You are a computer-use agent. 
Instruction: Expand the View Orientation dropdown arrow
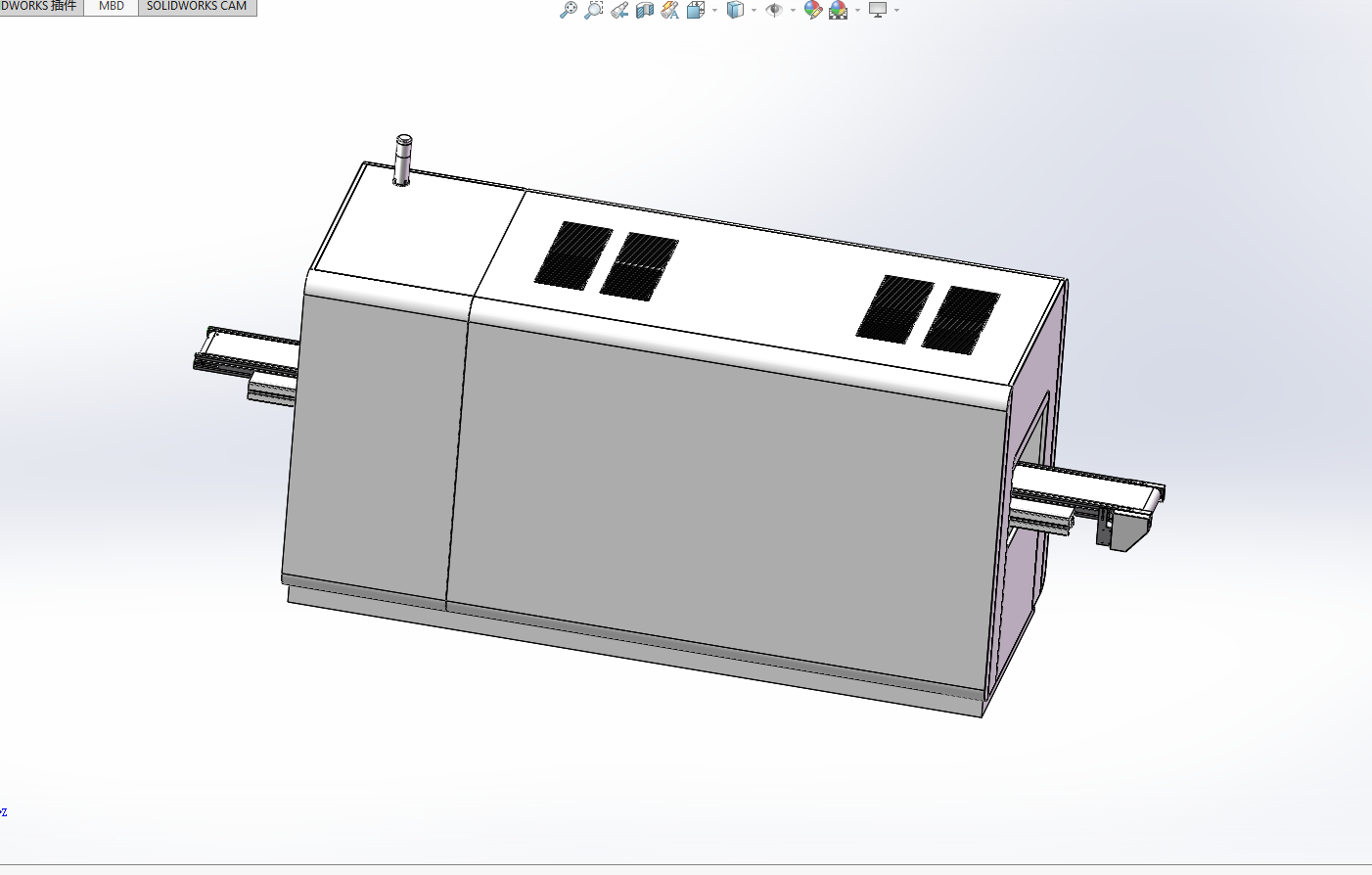point(714,11)
